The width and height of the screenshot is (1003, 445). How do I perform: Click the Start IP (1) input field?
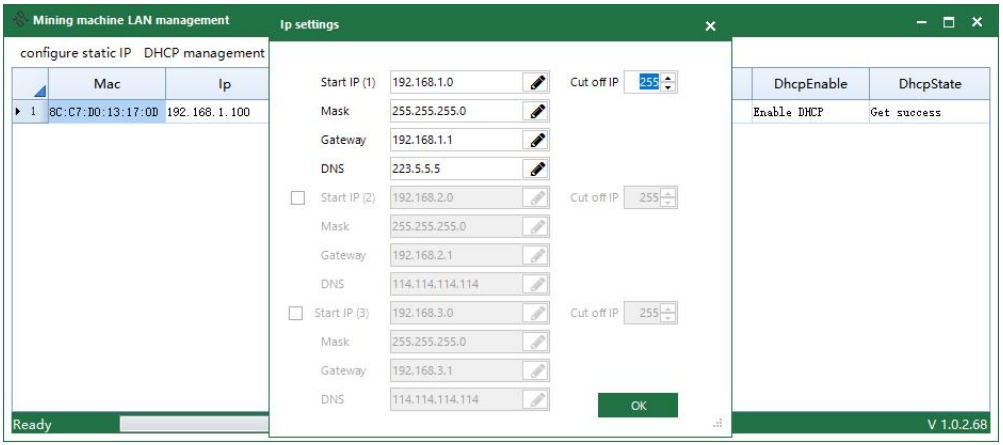(454, 82)
